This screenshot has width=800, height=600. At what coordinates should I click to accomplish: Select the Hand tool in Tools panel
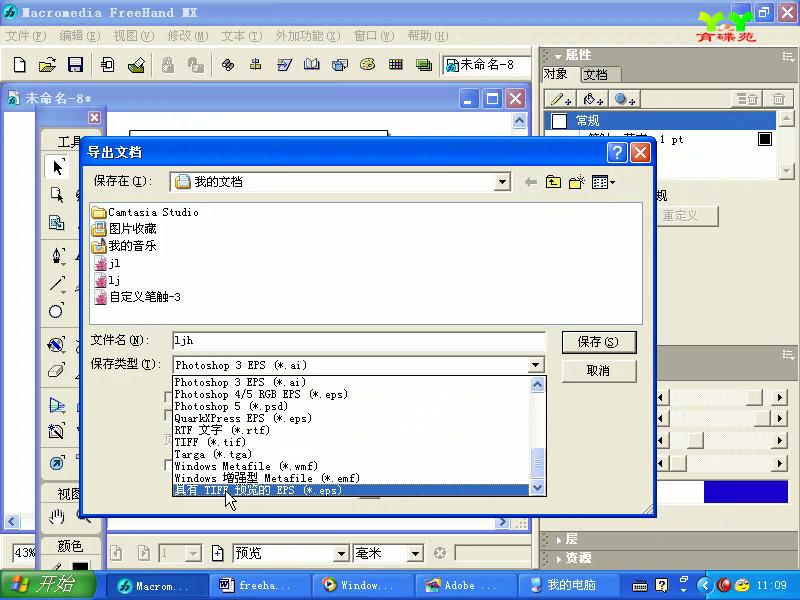click(x=56, y=516)
